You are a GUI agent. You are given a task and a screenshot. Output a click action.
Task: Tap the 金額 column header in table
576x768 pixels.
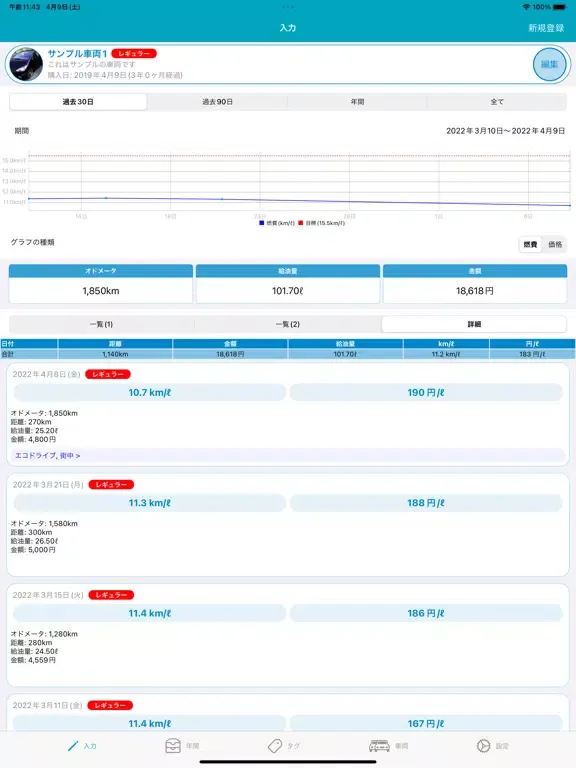coord(230,344)
